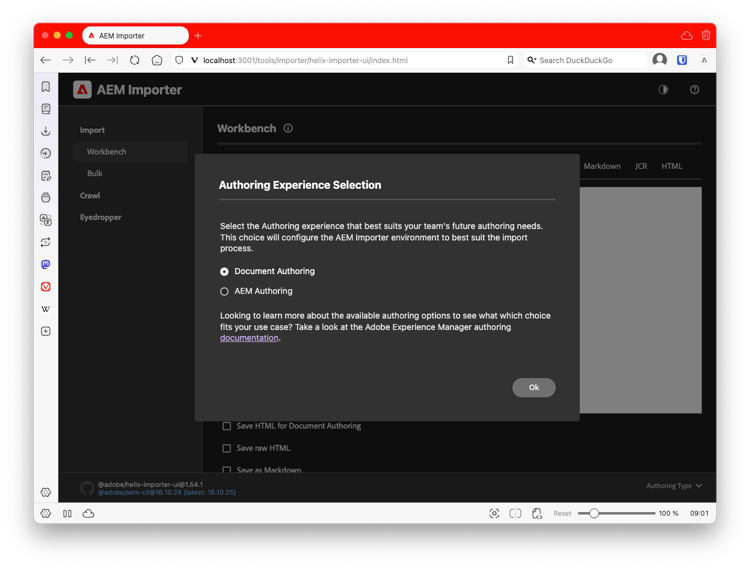Screen dimensions: 750x568
Task: Reset page zoom level
Action: point(562,513)
